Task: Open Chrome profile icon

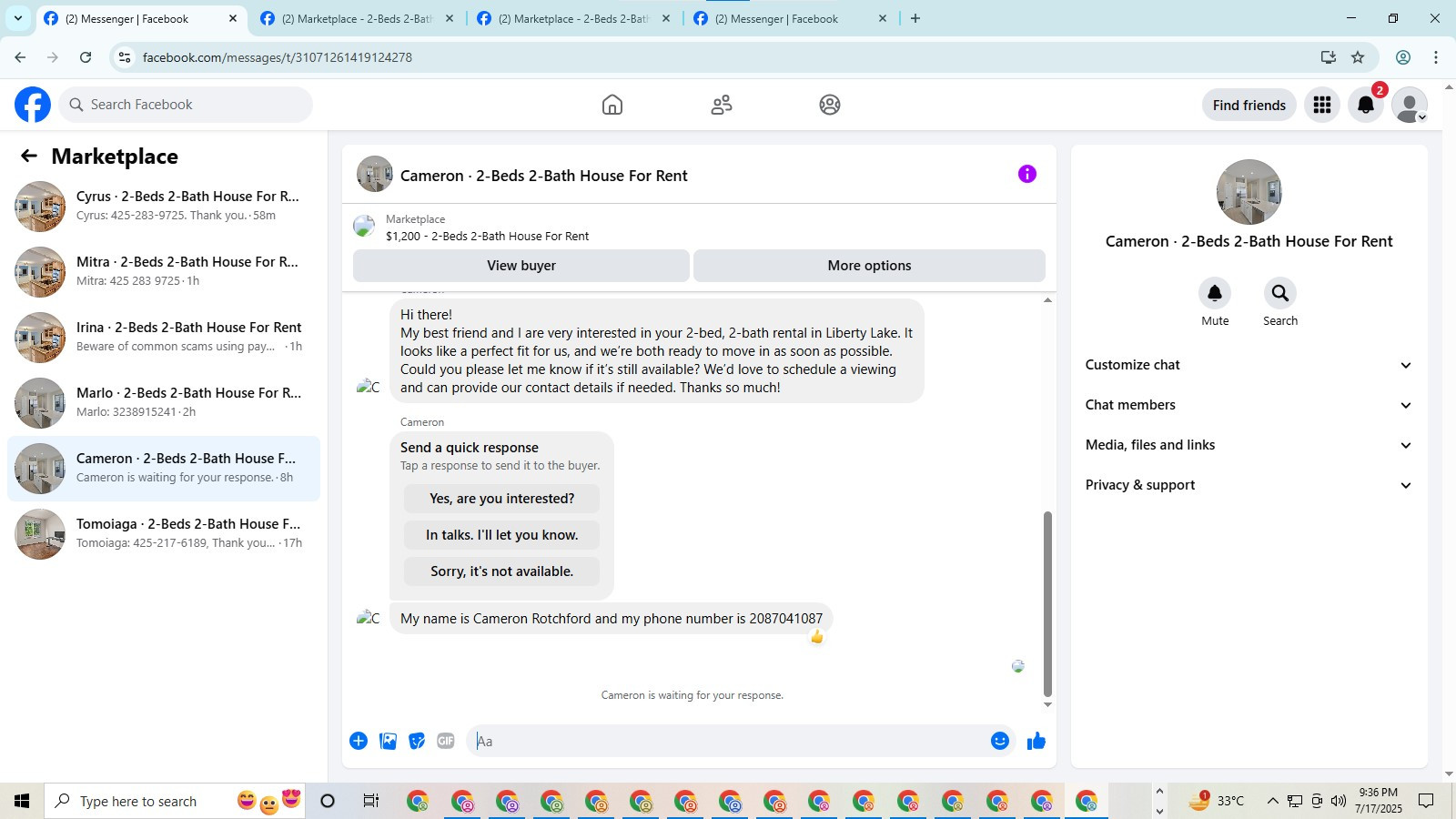Action: (1403, 57)
